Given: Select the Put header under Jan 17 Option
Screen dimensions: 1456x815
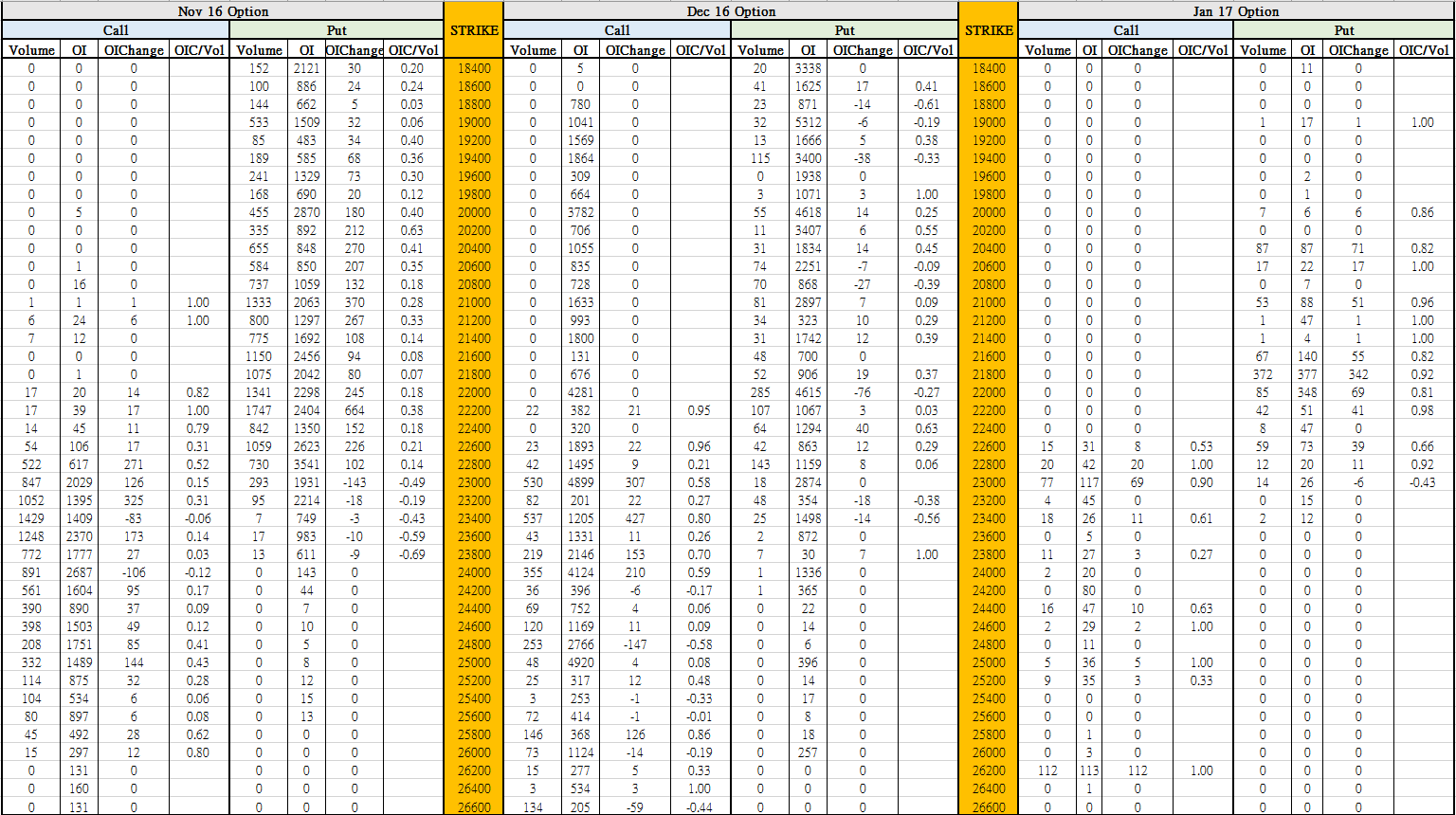Looking at the screenshot, I should click(x=1344, y=30).
